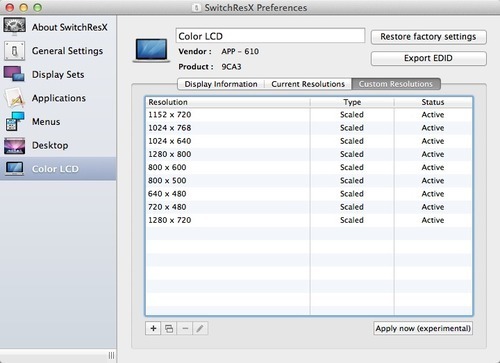Click Scaled type of 1152 x 720

point(352,115)
